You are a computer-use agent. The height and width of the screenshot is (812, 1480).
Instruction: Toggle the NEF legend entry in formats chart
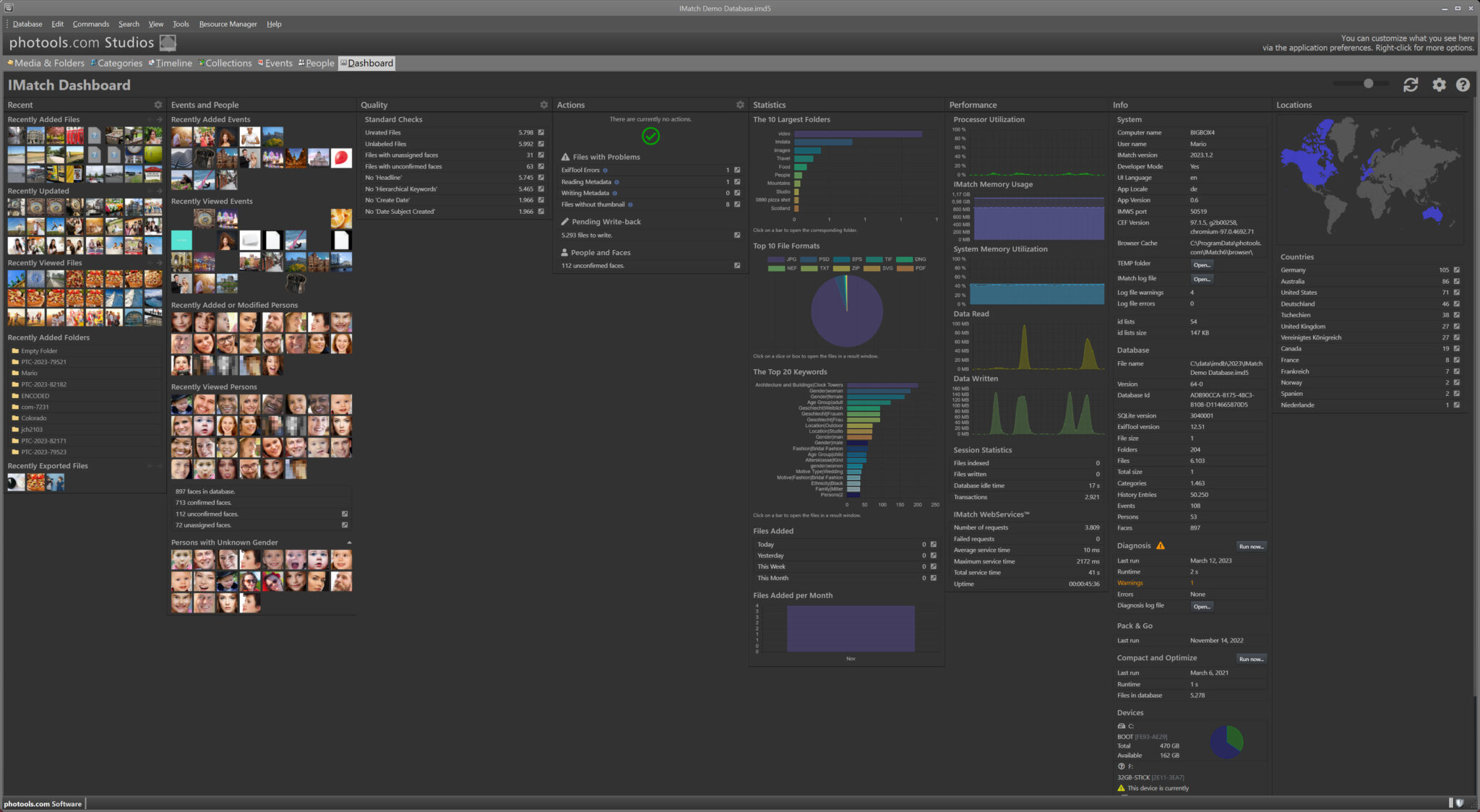(x=776, y=269)
